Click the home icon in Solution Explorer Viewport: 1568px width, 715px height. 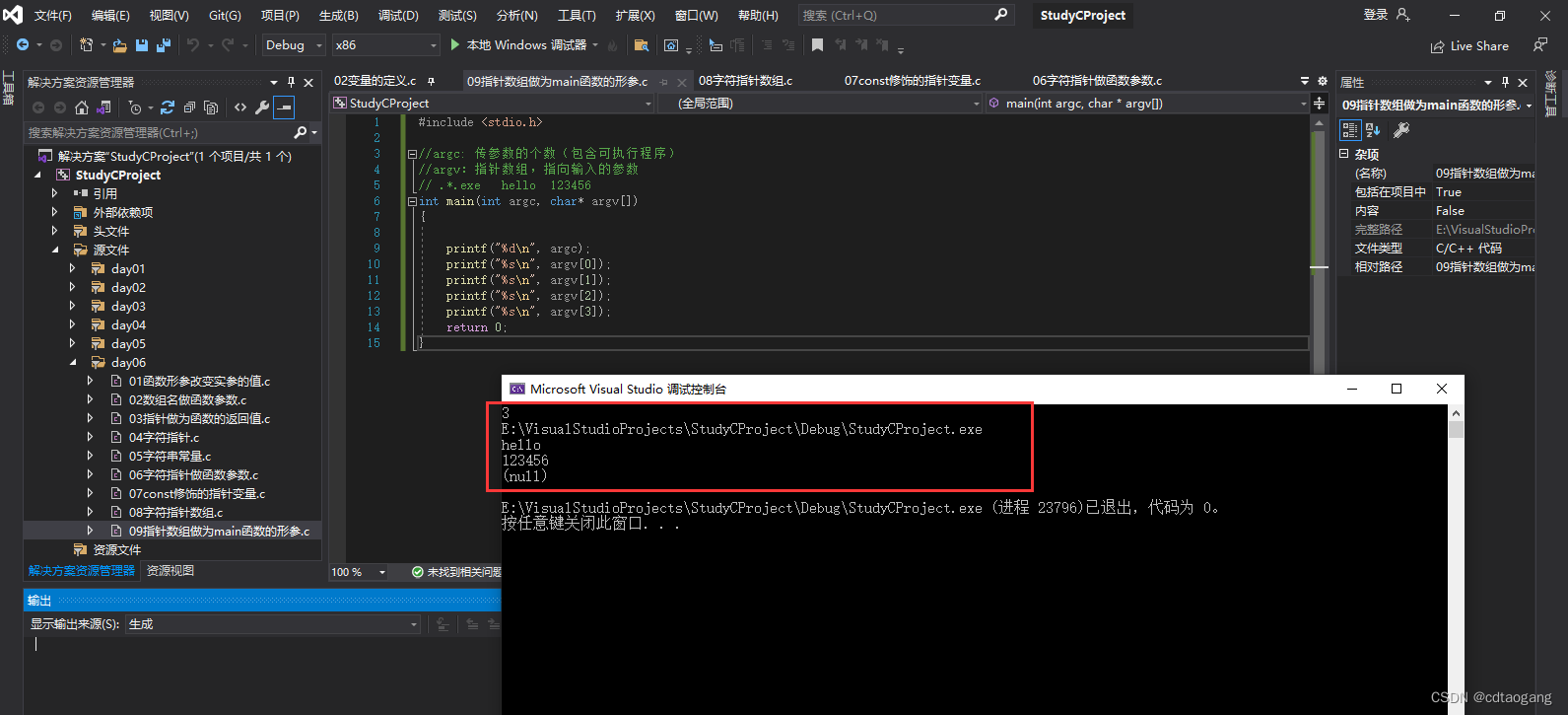click(x=82, y=107)
